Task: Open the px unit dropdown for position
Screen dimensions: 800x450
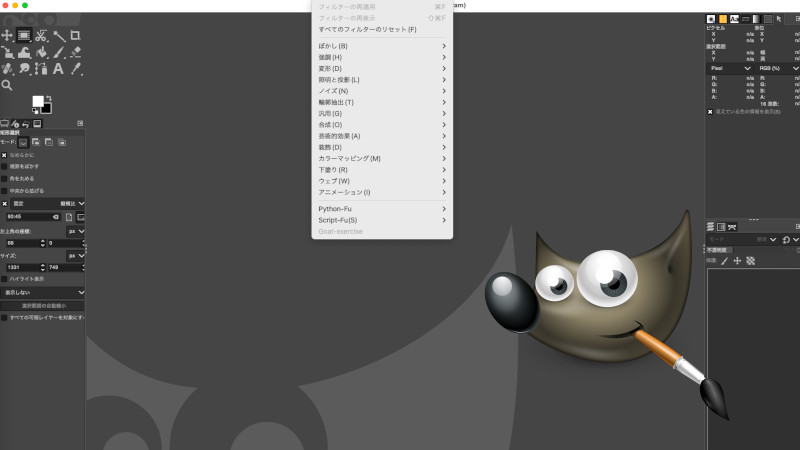Action: pos(76,231)
